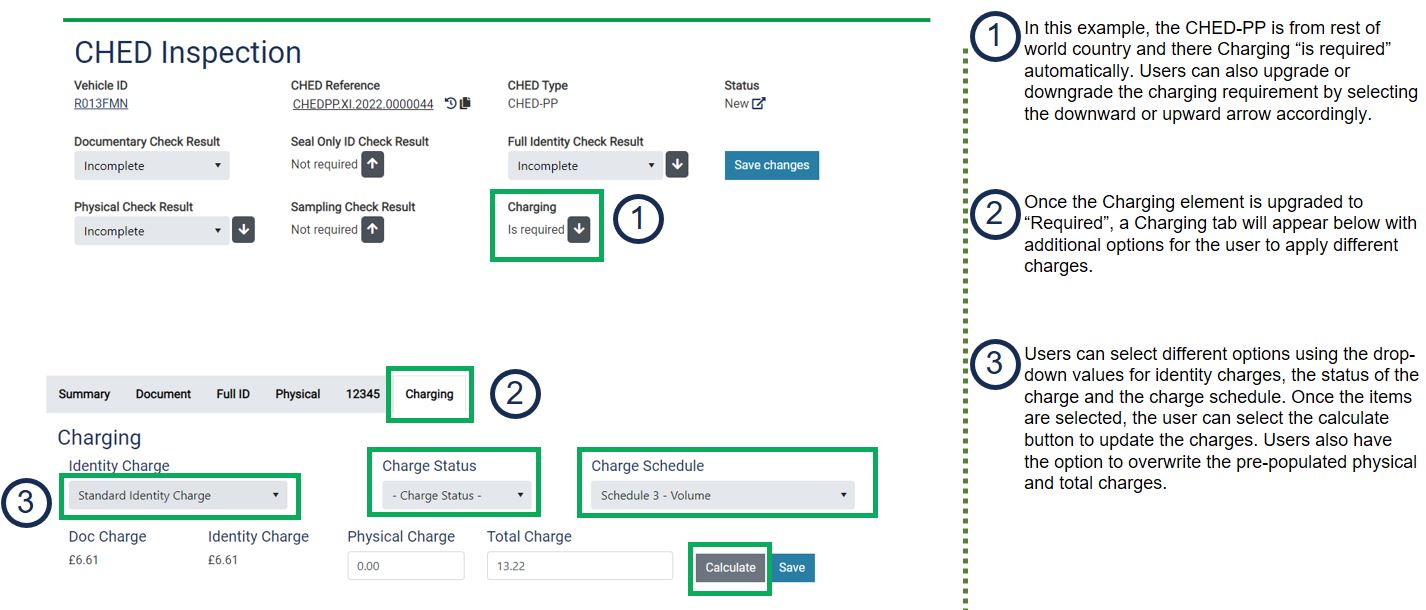Click the copy CHED Reference icon
The height and width of the screenshot is (610, 1426).
click(465, 103)
